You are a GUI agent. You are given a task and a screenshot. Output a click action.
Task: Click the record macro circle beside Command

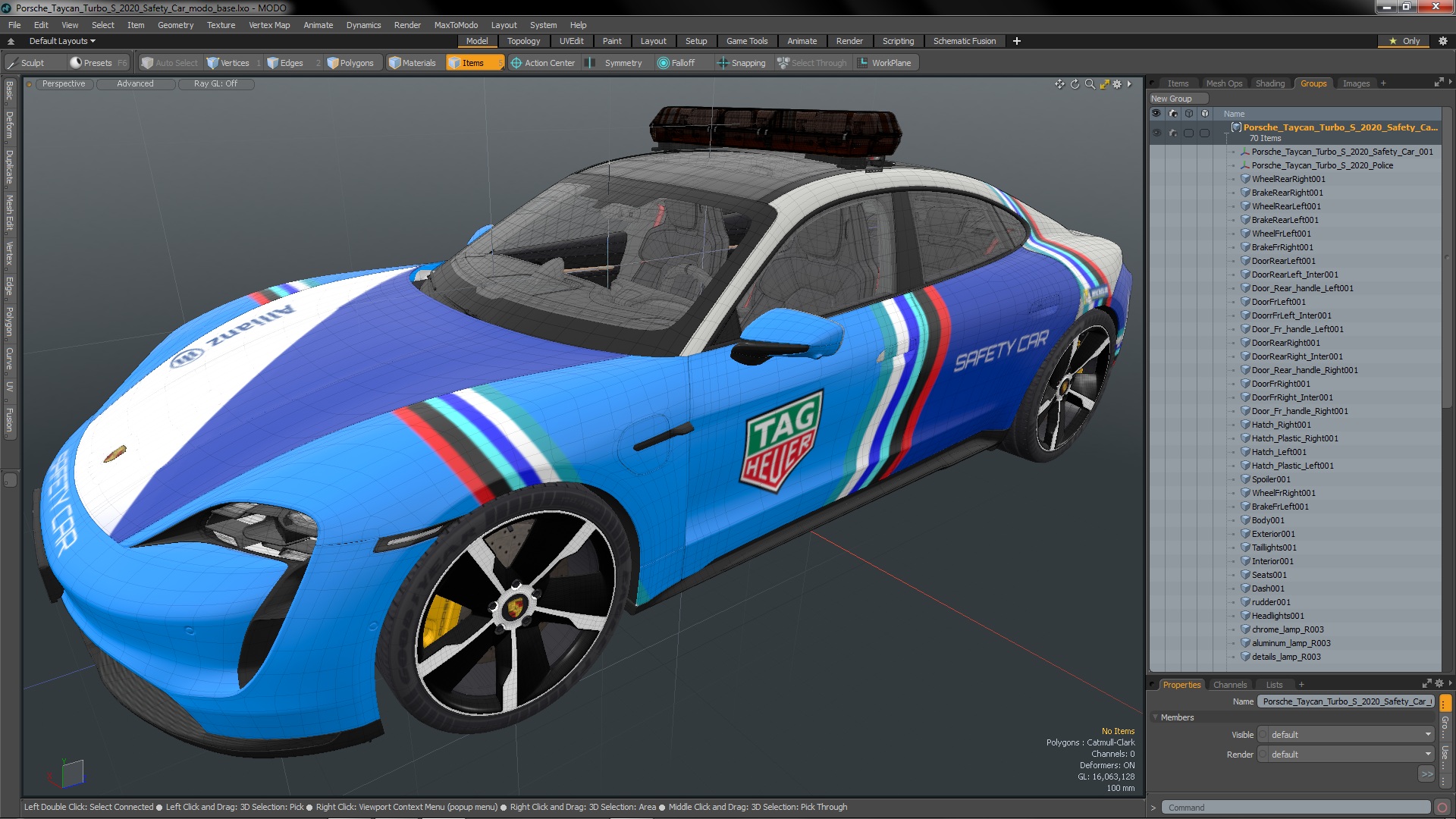1442,808
